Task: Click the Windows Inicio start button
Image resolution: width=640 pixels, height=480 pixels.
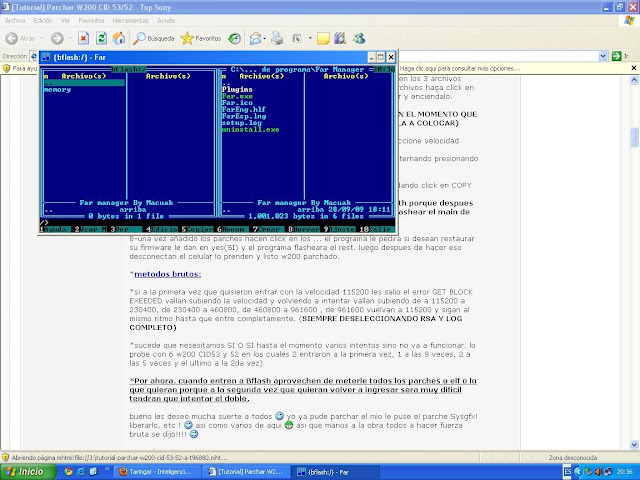Action: [28, 470]
